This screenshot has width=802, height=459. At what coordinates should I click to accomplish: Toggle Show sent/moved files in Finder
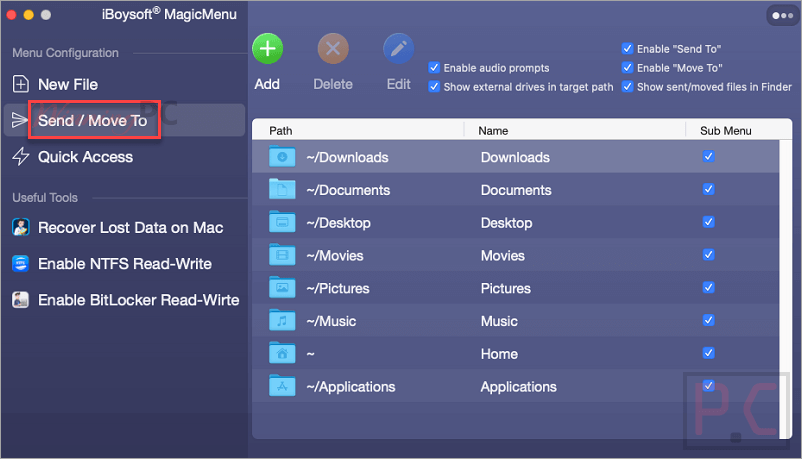pyautogui.click(x=627, y=86)
